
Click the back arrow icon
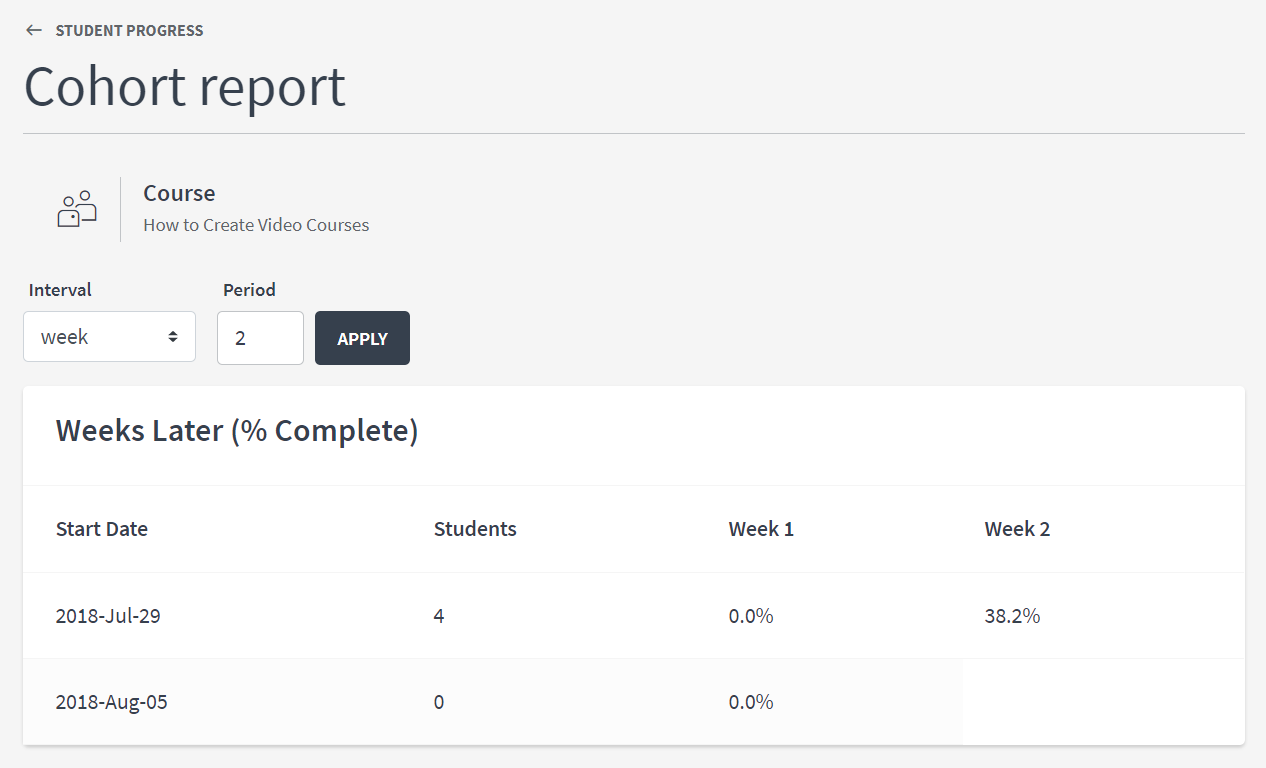coord(34,30)
